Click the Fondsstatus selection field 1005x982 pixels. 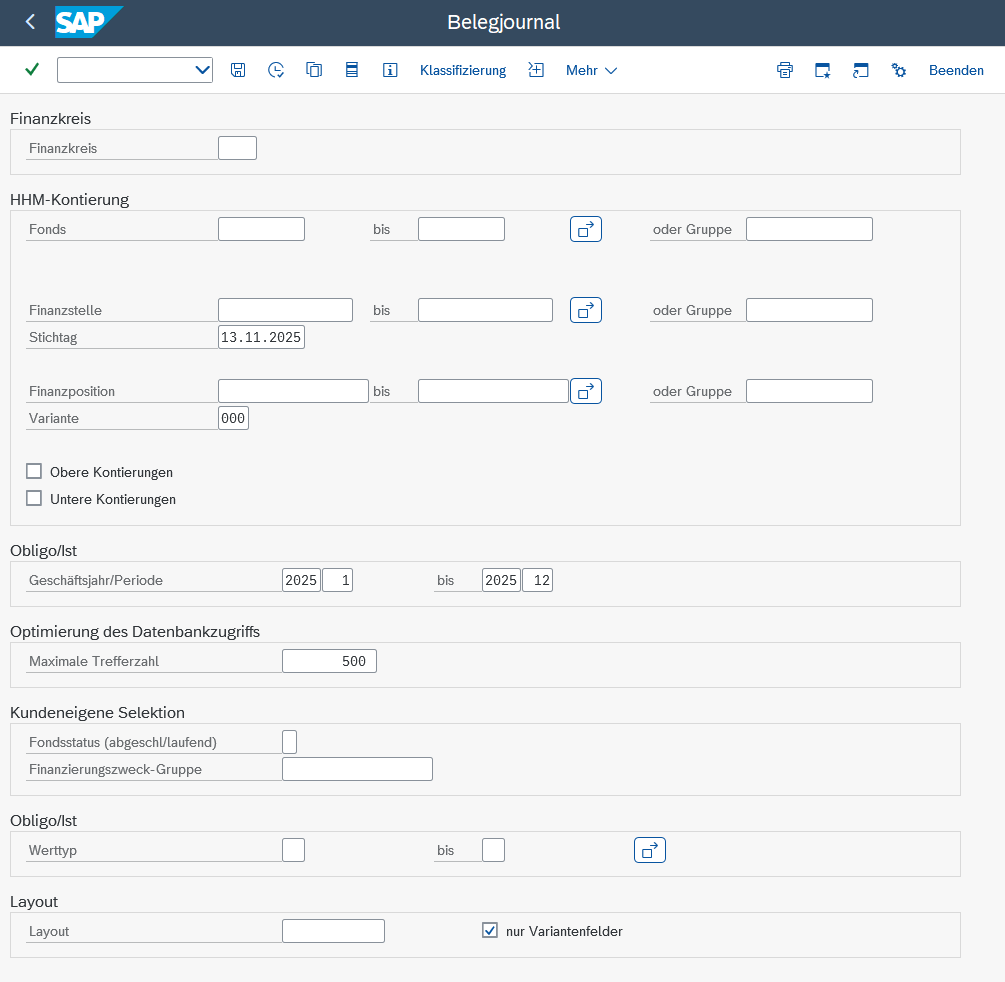pos(290,742)
